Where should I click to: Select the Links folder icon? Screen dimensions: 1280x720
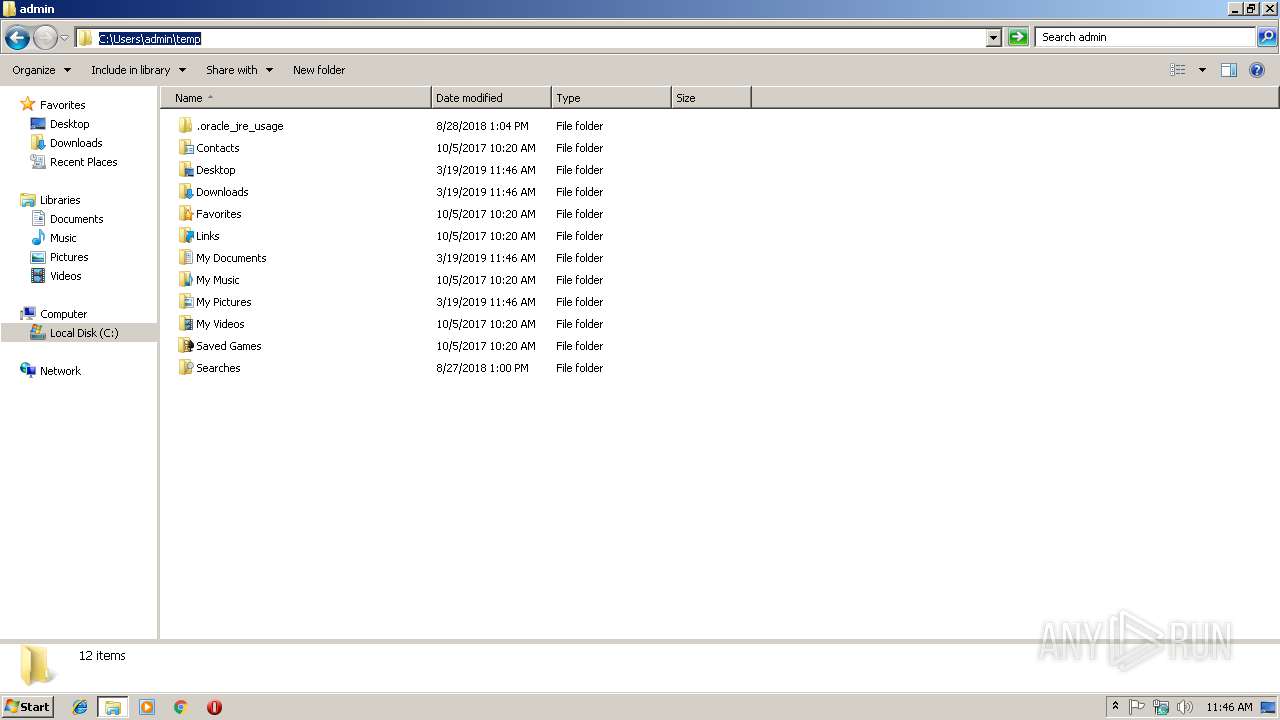(x=185, y=236)
